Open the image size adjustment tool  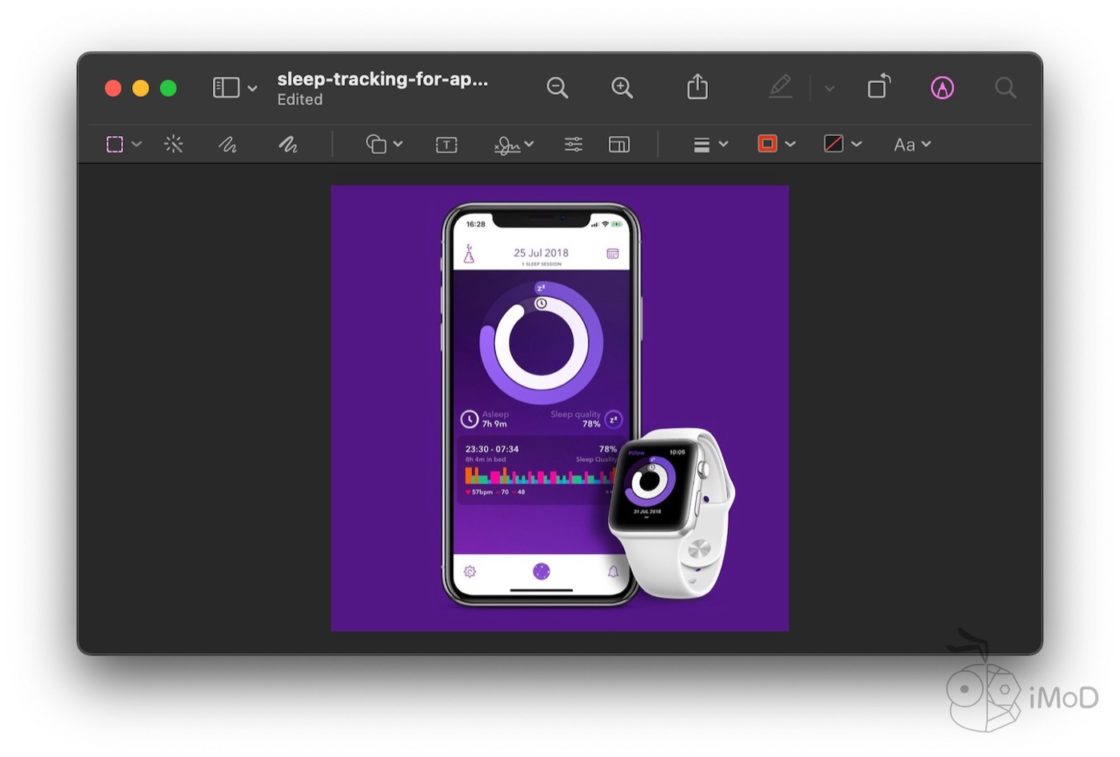(x=619, y=144)
